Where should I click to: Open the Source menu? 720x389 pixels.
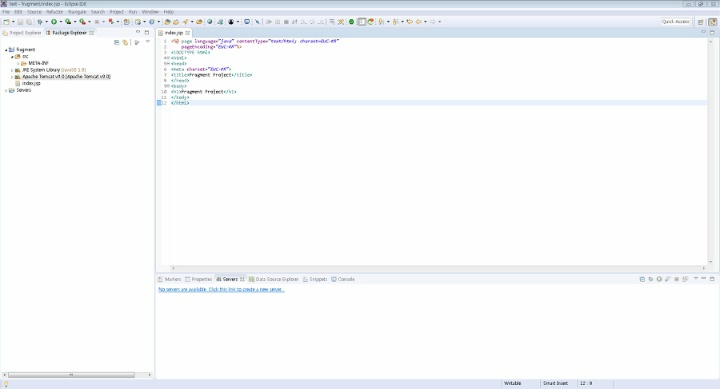pyautogui.click(x=34, y=12)
